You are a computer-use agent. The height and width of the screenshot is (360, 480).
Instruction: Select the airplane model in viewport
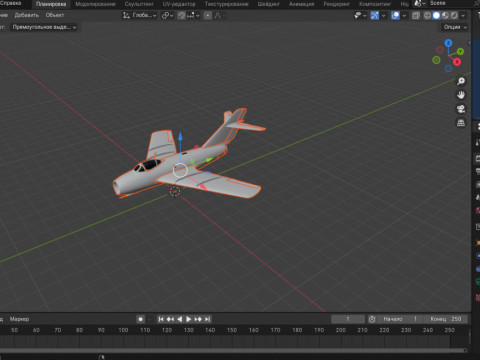pos(187,157)
